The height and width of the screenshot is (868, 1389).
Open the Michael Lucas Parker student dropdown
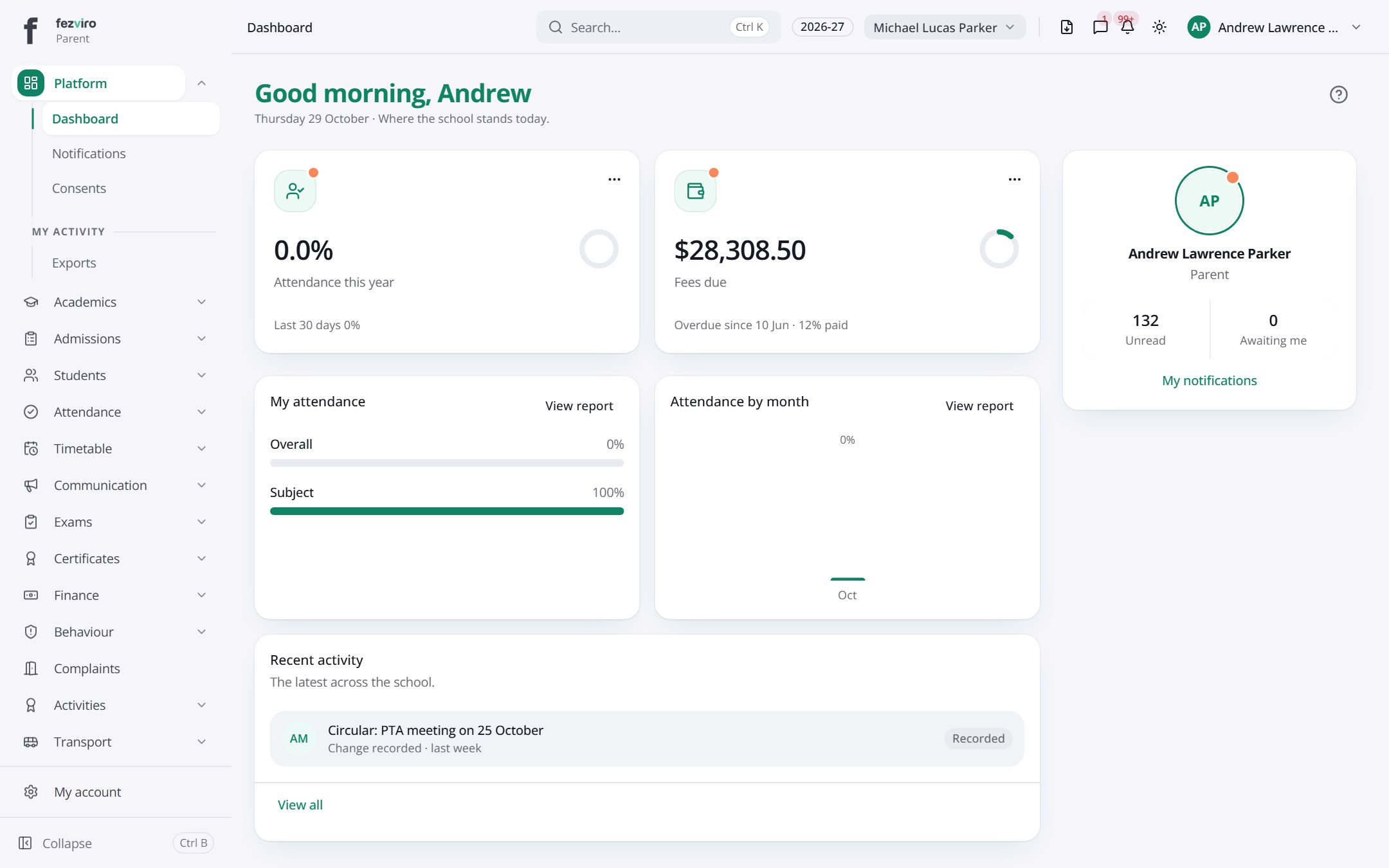945,27
